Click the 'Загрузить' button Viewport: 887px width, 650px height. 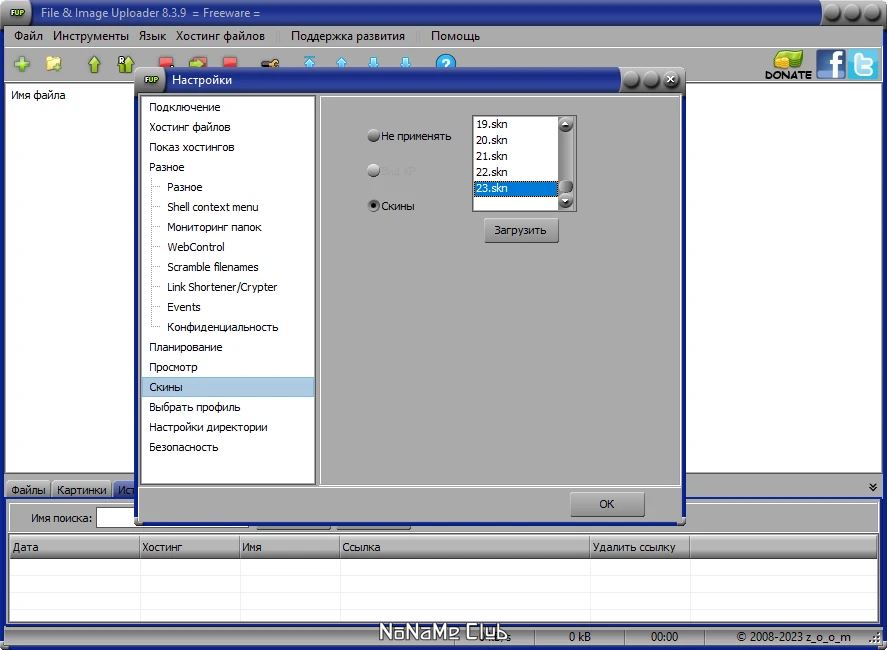click(x=521, y=230)
